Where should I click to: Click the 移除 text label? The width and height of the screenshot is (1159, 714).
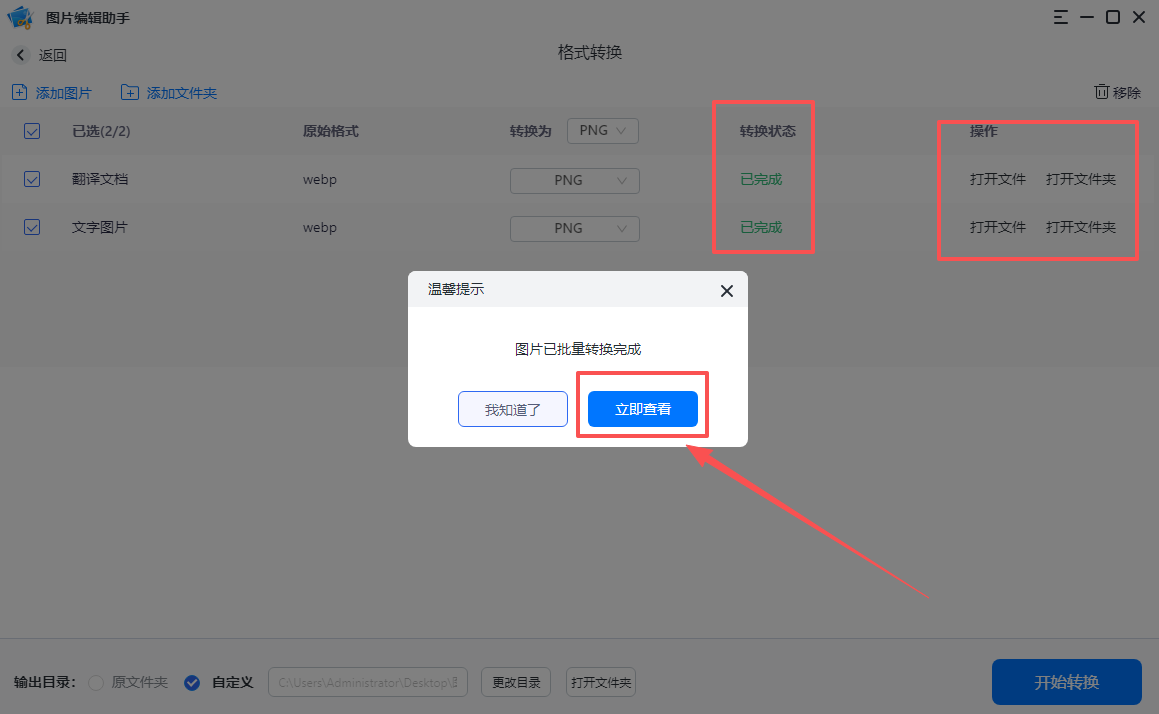(1126, 92)
